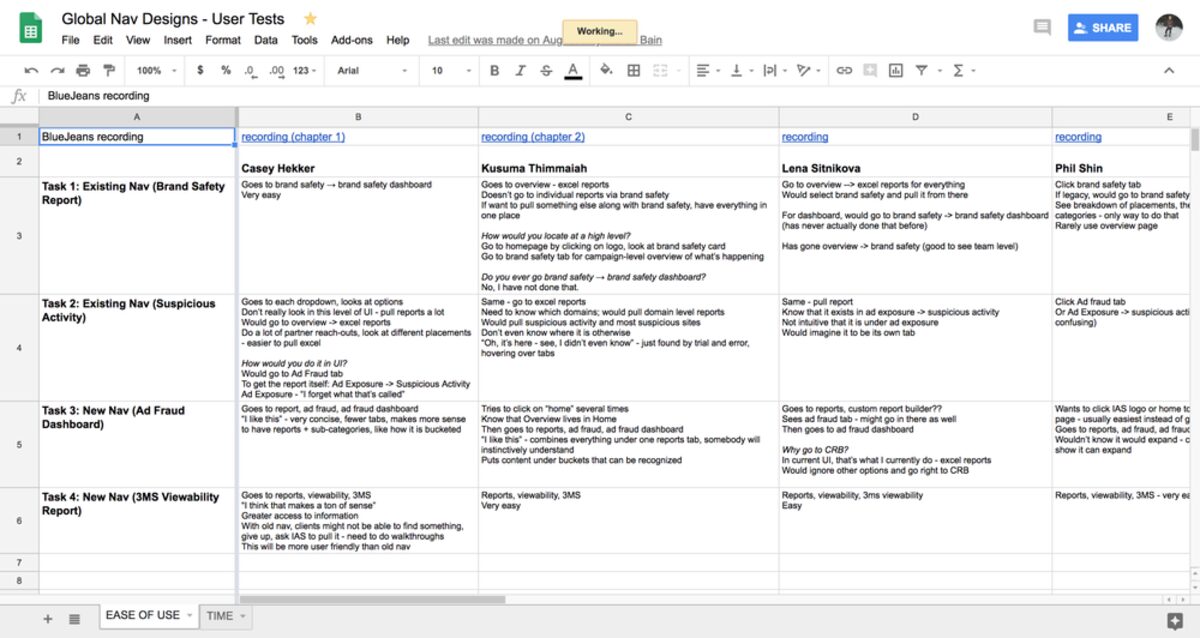Open the 'Last edit was made' link
The height and width of the screenshot is (638, 1200).
coord(545,40)
